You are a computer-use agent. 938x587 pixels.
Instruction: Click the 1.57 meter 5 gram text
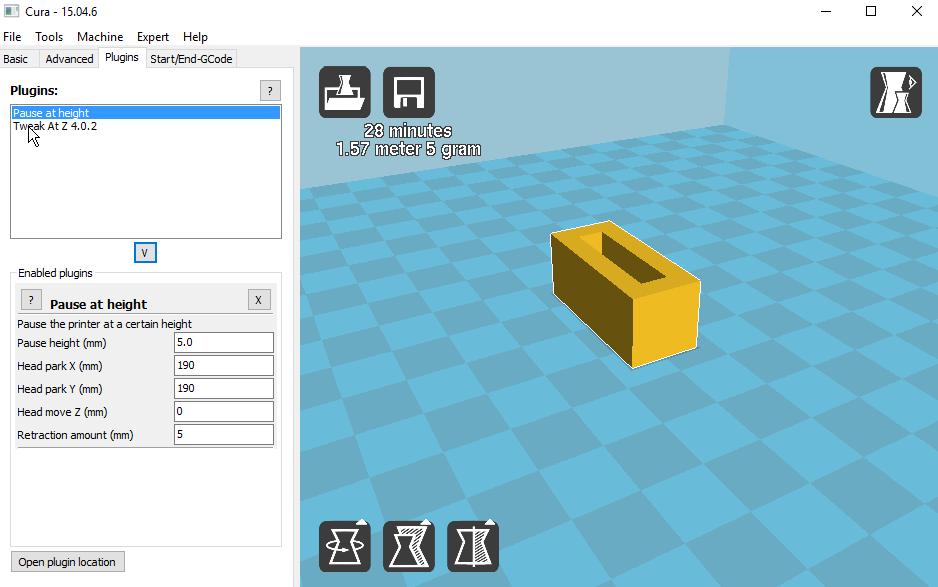click(409, 149)
